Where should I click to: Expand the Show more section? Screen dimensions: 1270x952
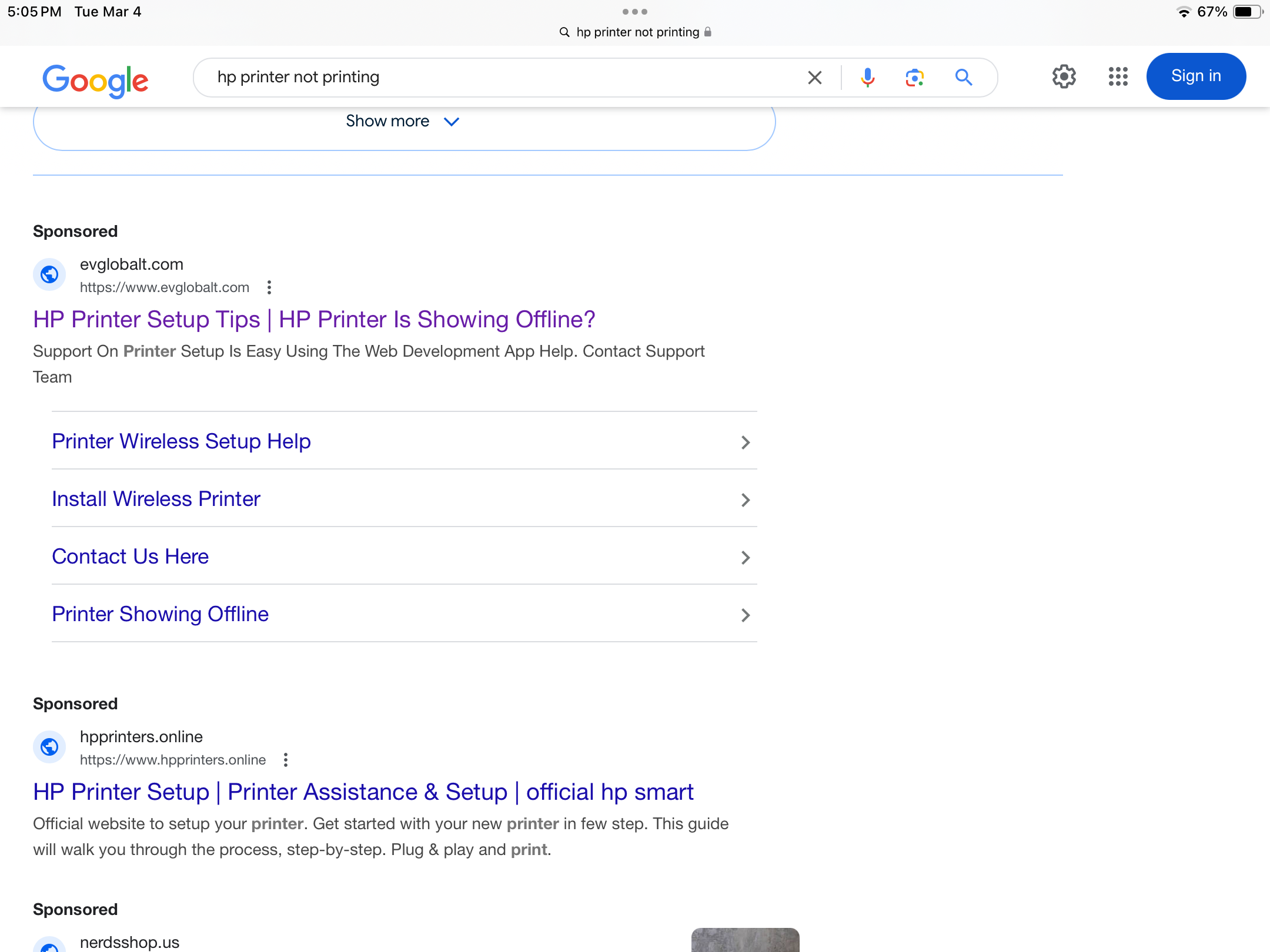pos(403,122)
